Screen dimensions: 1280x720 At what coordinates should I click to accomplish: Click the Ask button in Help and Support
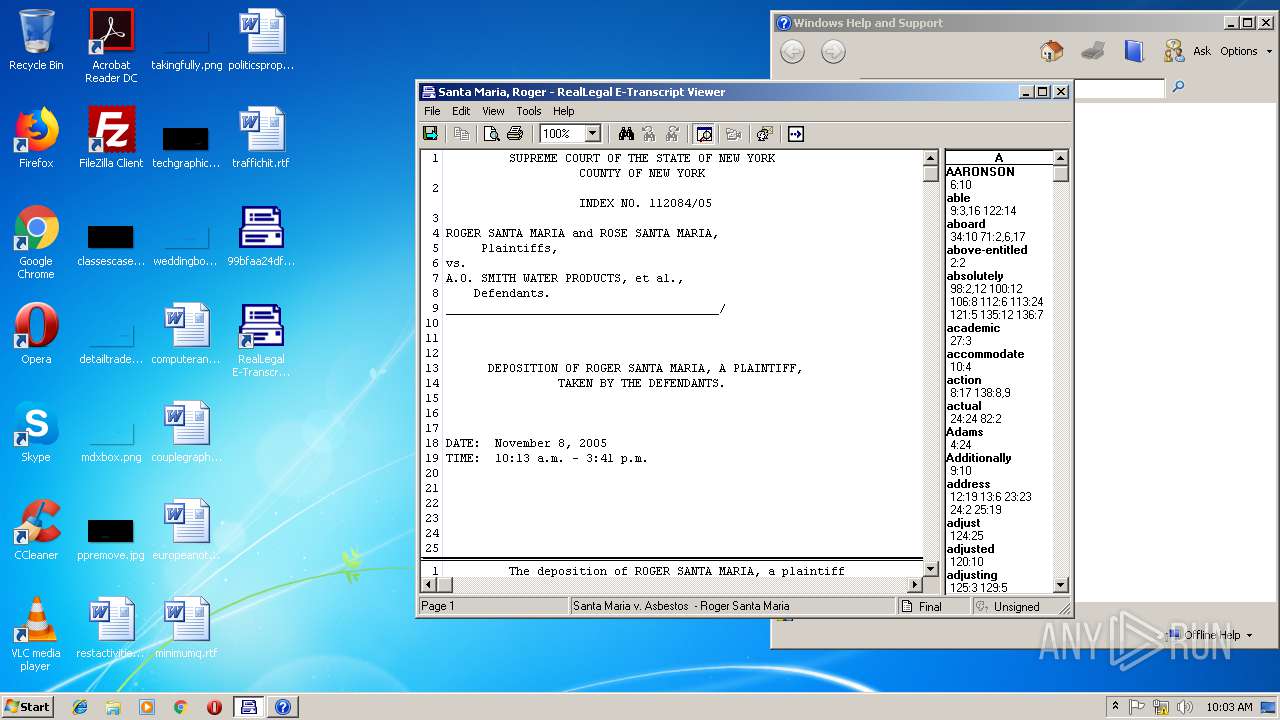pos(1187,51)
